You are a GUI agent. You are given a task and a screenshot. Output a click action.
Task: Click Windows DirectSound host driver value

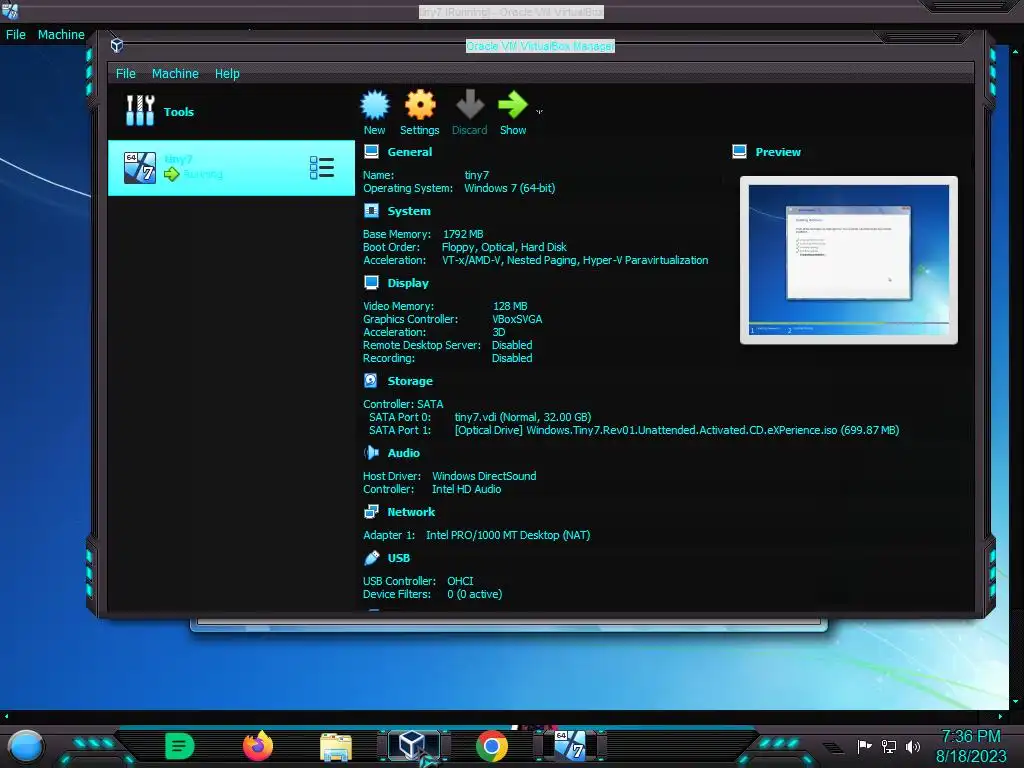coord(484,476)
